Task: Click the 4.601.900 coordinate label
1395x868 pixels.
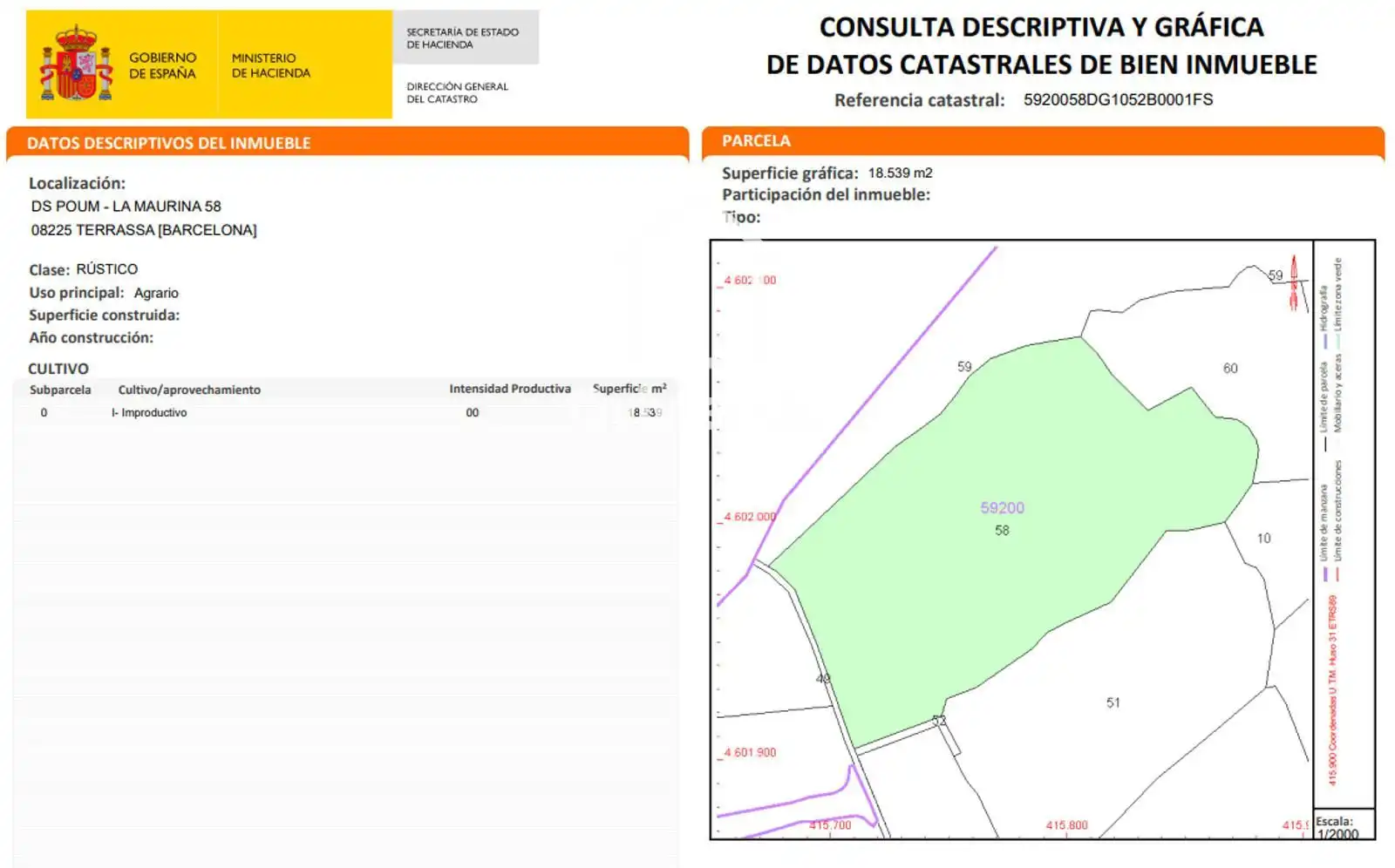Action: click(749, 752)
